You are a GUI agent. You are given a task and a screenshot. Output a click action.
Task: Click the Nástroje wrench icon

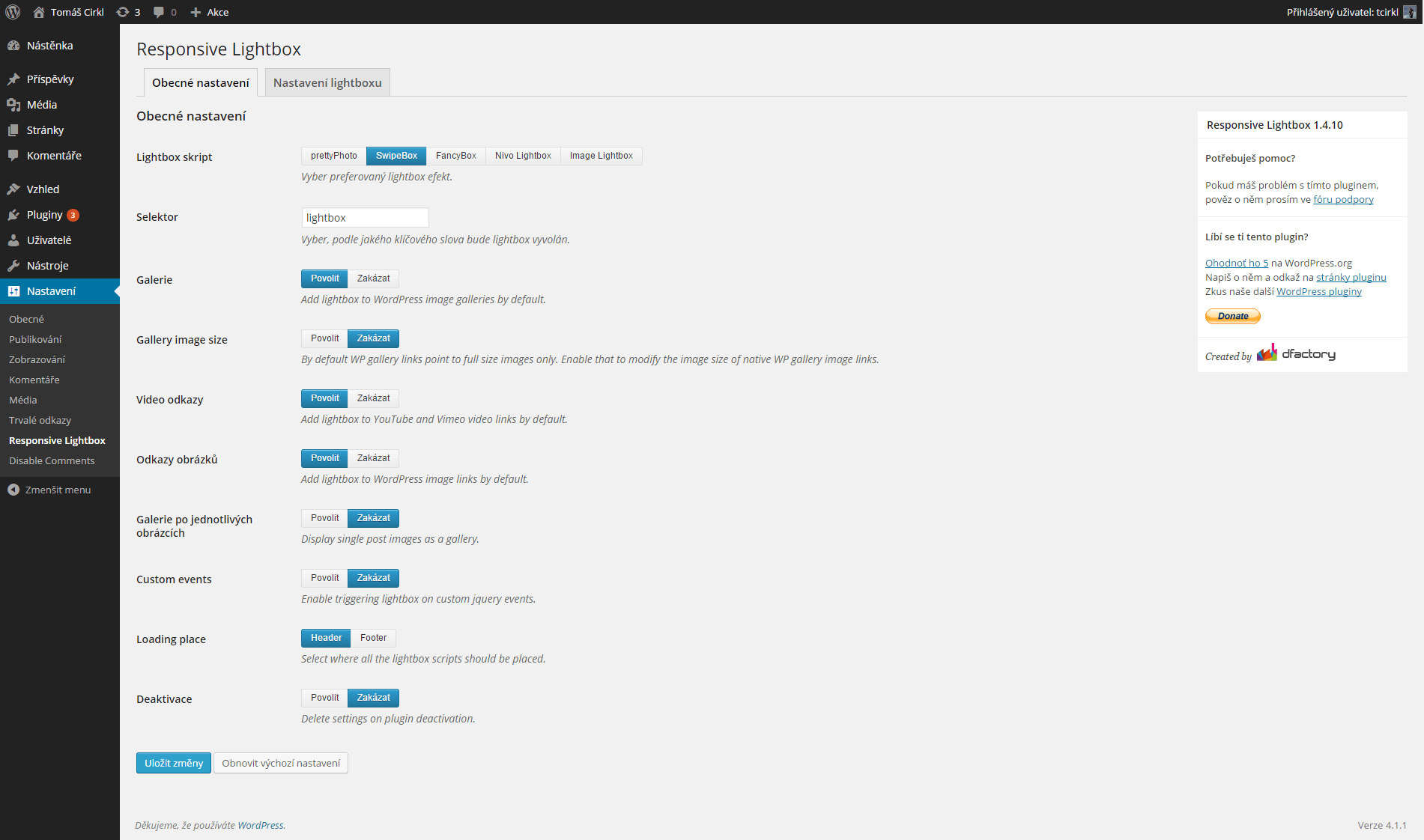13,266
